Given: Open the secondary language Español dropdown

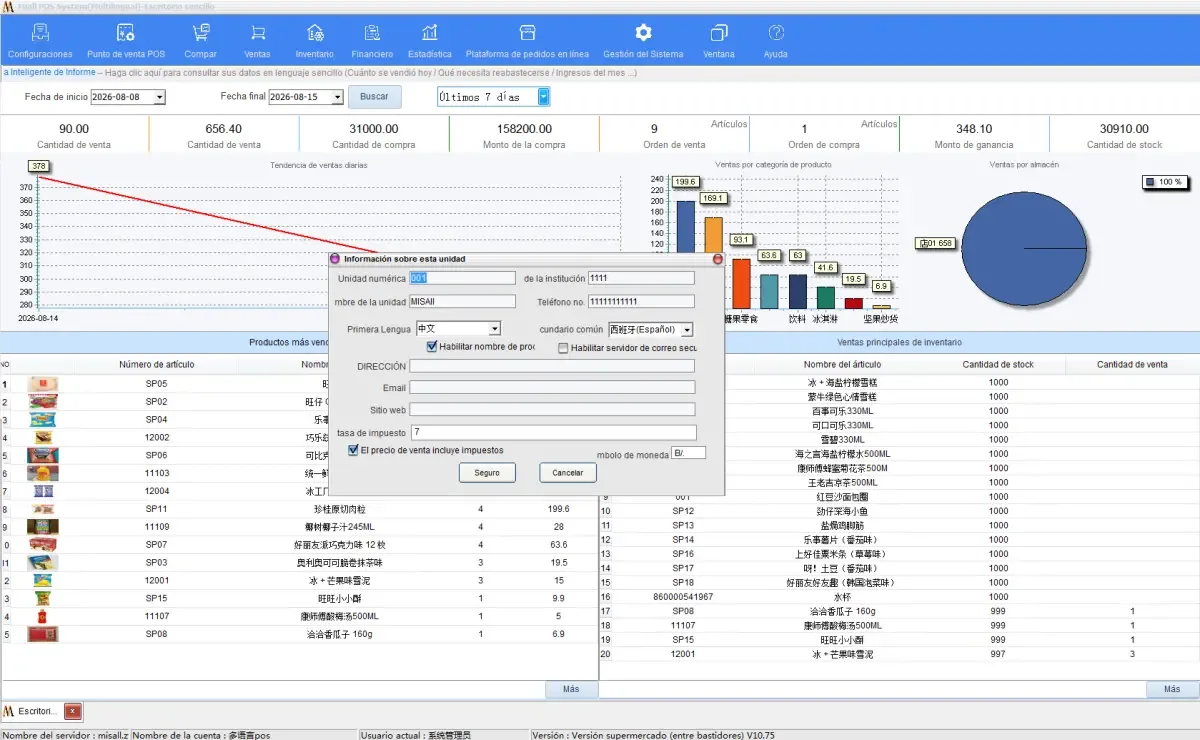Looking at the screenshot, I should [688, 329].
